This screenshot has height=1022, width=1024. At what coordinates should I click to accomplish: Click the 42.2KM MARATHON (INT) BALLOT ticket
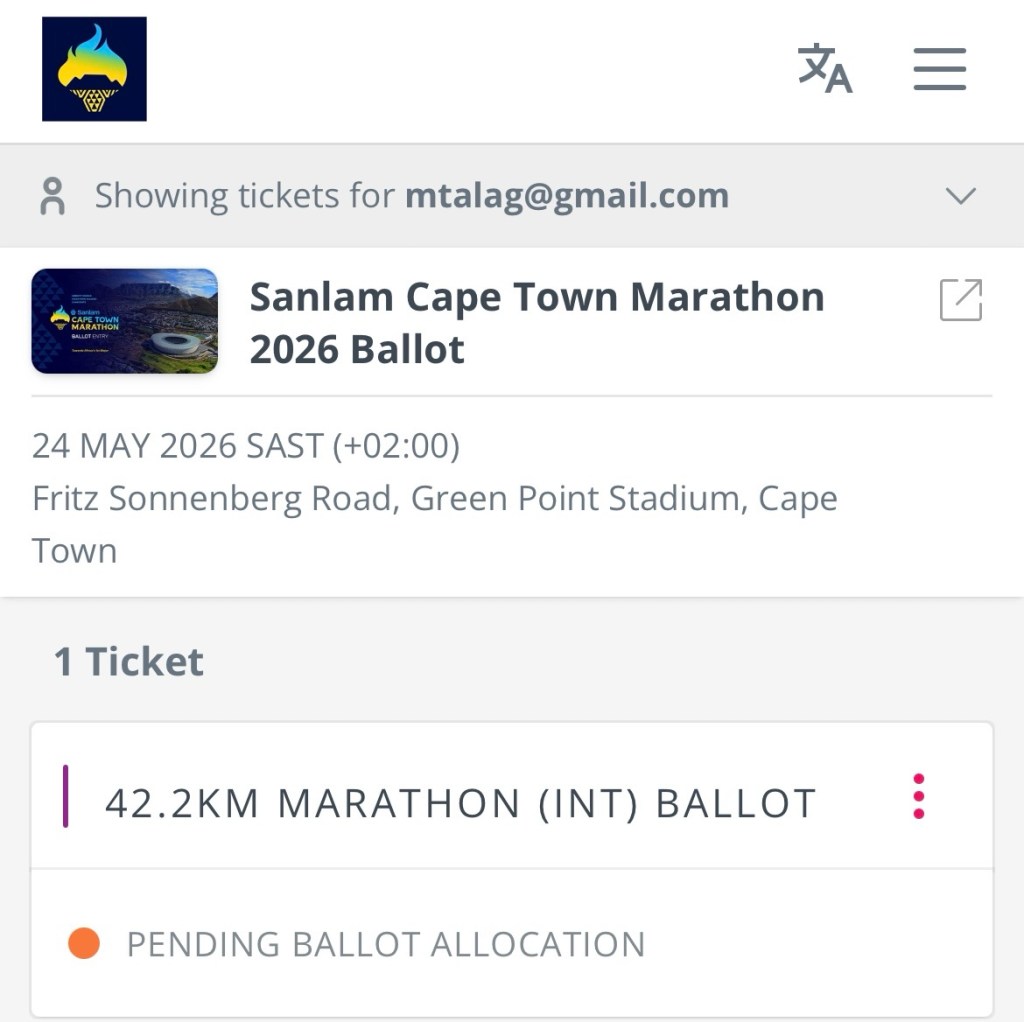[460, 803]
